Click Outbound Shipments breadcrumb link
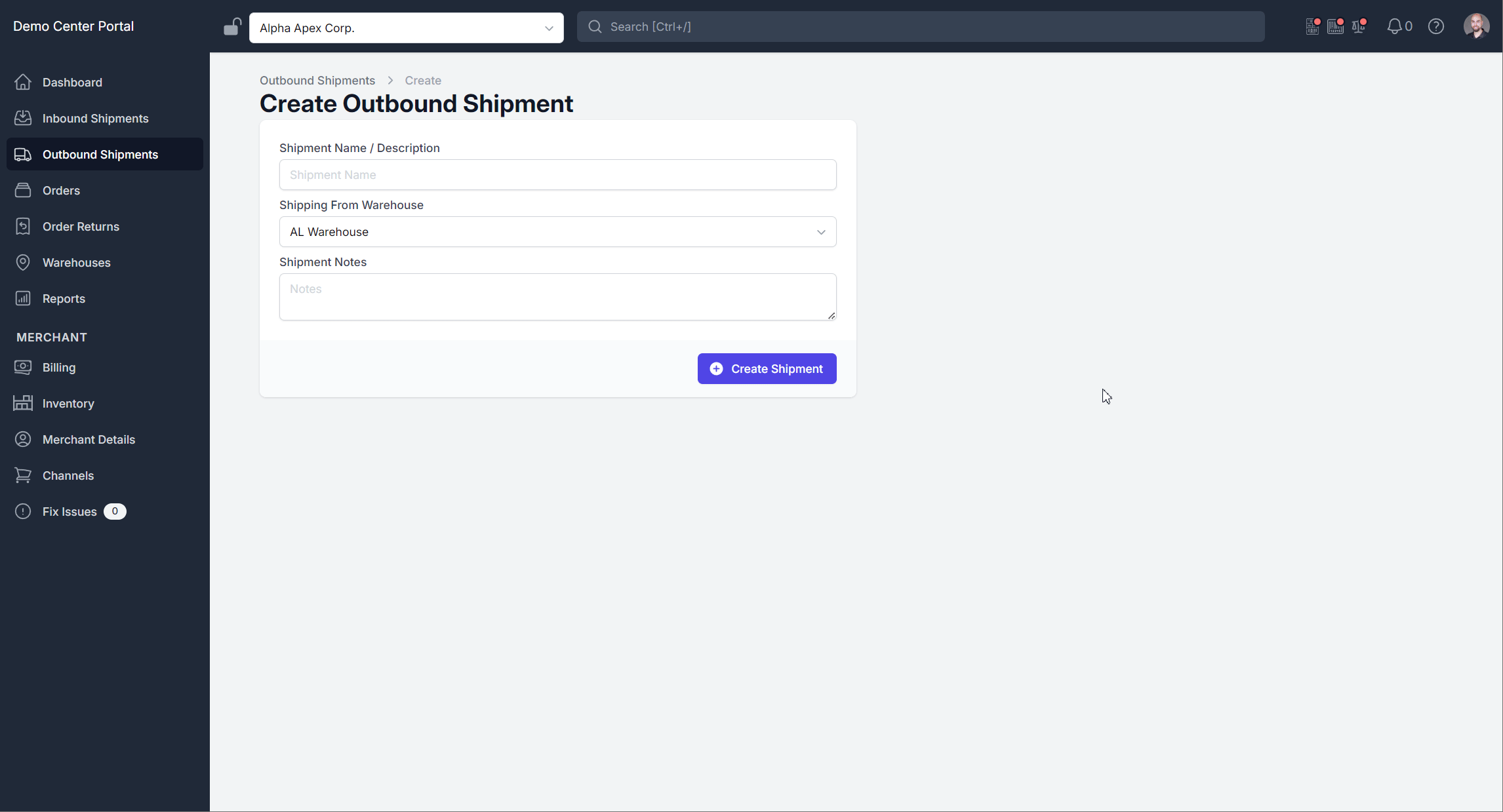The image size is (1503, 812). [x=317, y=80]
